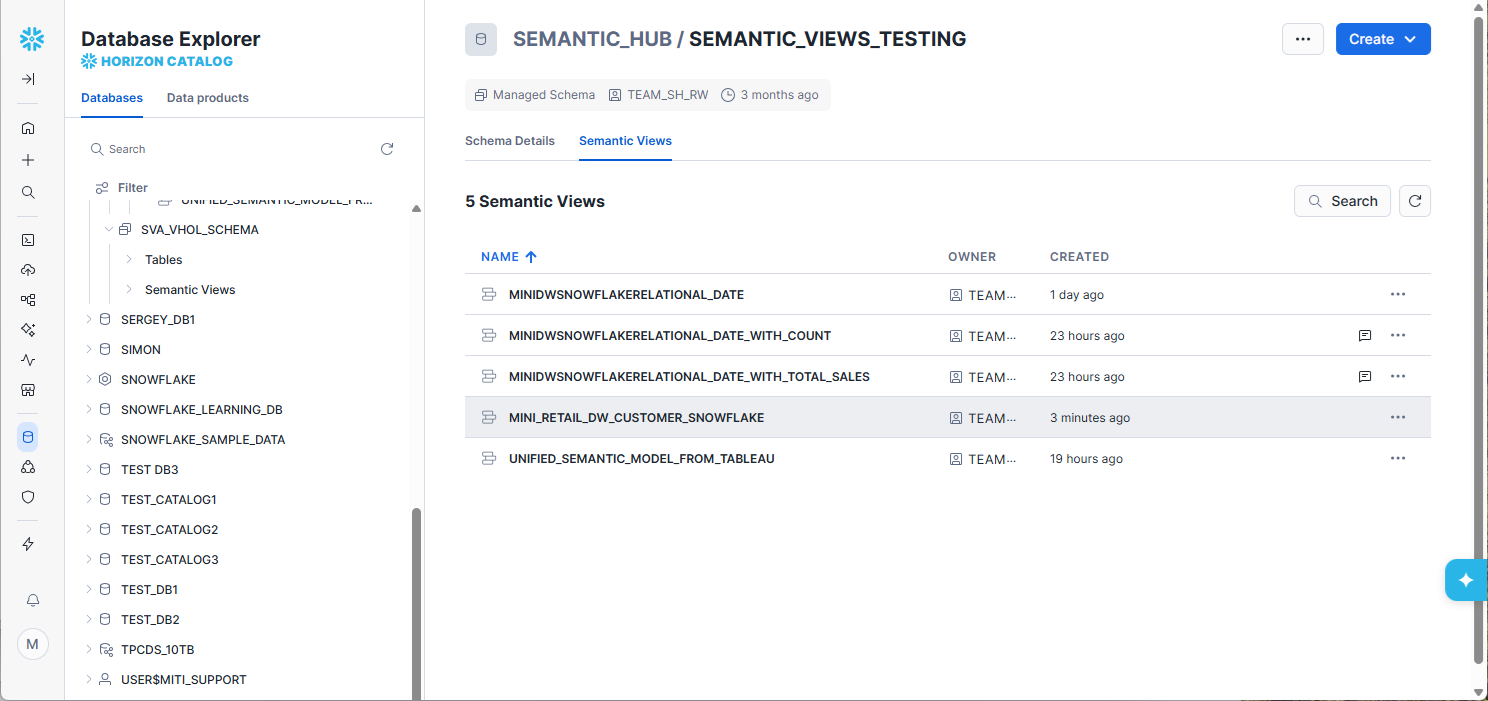Click the notifications bell icon
Viewport: 1488px width, 701px height.
(33, 600)
